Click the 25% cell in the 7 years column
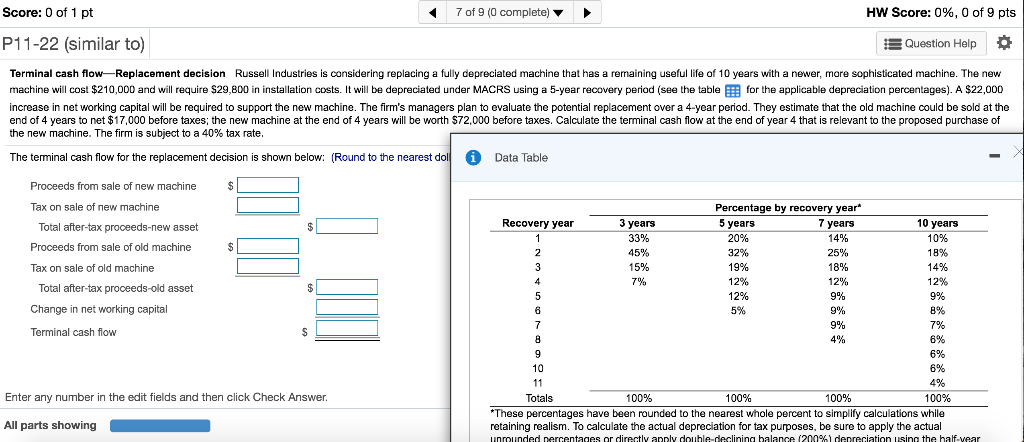 click(838, 253)
